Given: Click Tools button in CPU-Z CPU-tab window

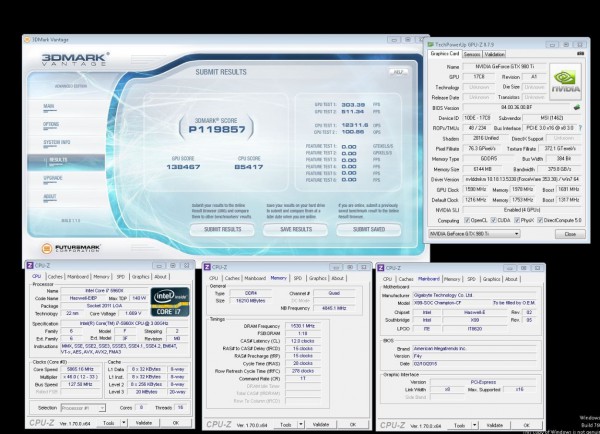Looking at the screenshot, I should [109, 423].
